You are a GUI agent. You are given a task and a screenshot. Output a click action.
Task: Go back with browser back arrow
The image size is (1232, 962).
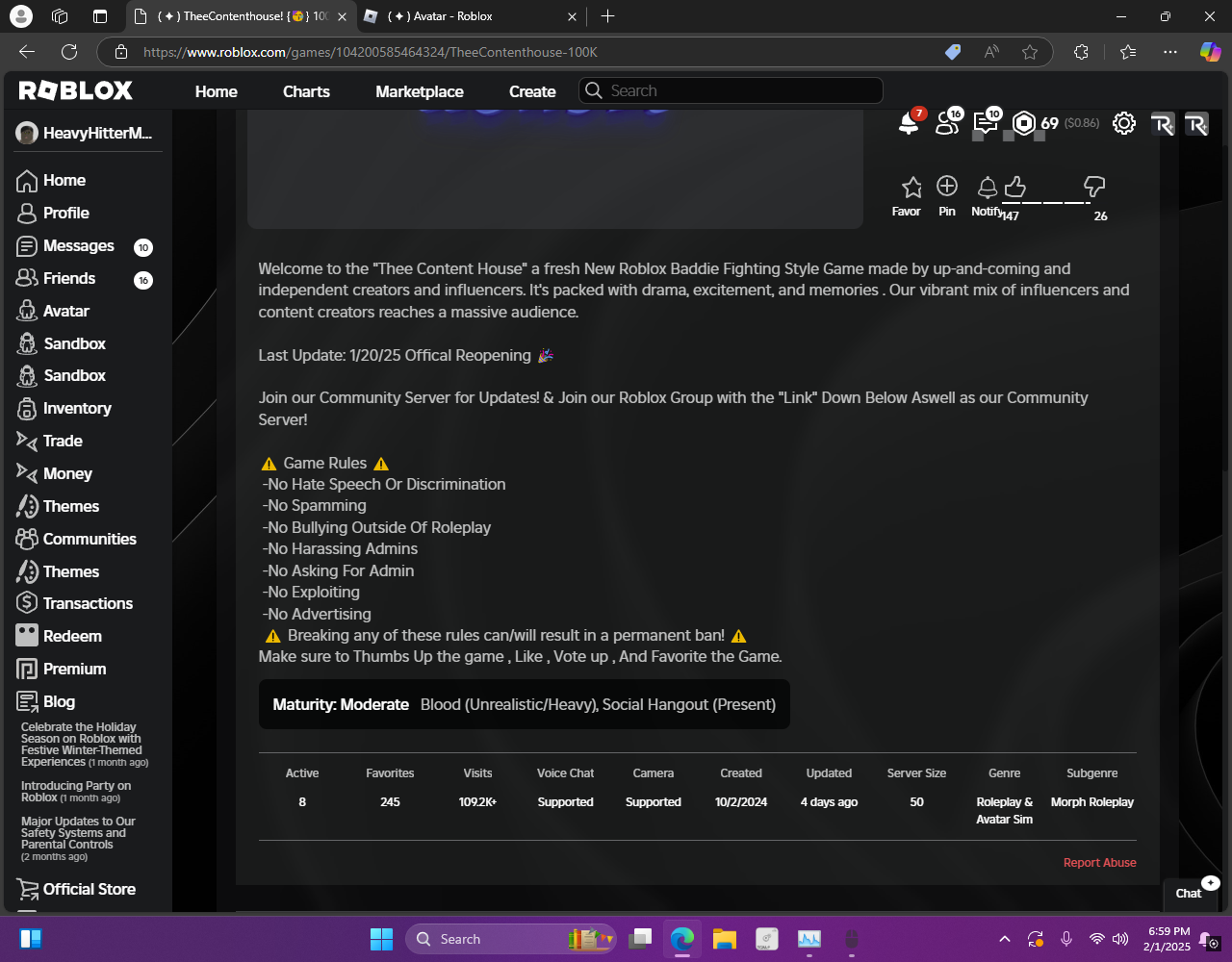(x=27, y=52)
